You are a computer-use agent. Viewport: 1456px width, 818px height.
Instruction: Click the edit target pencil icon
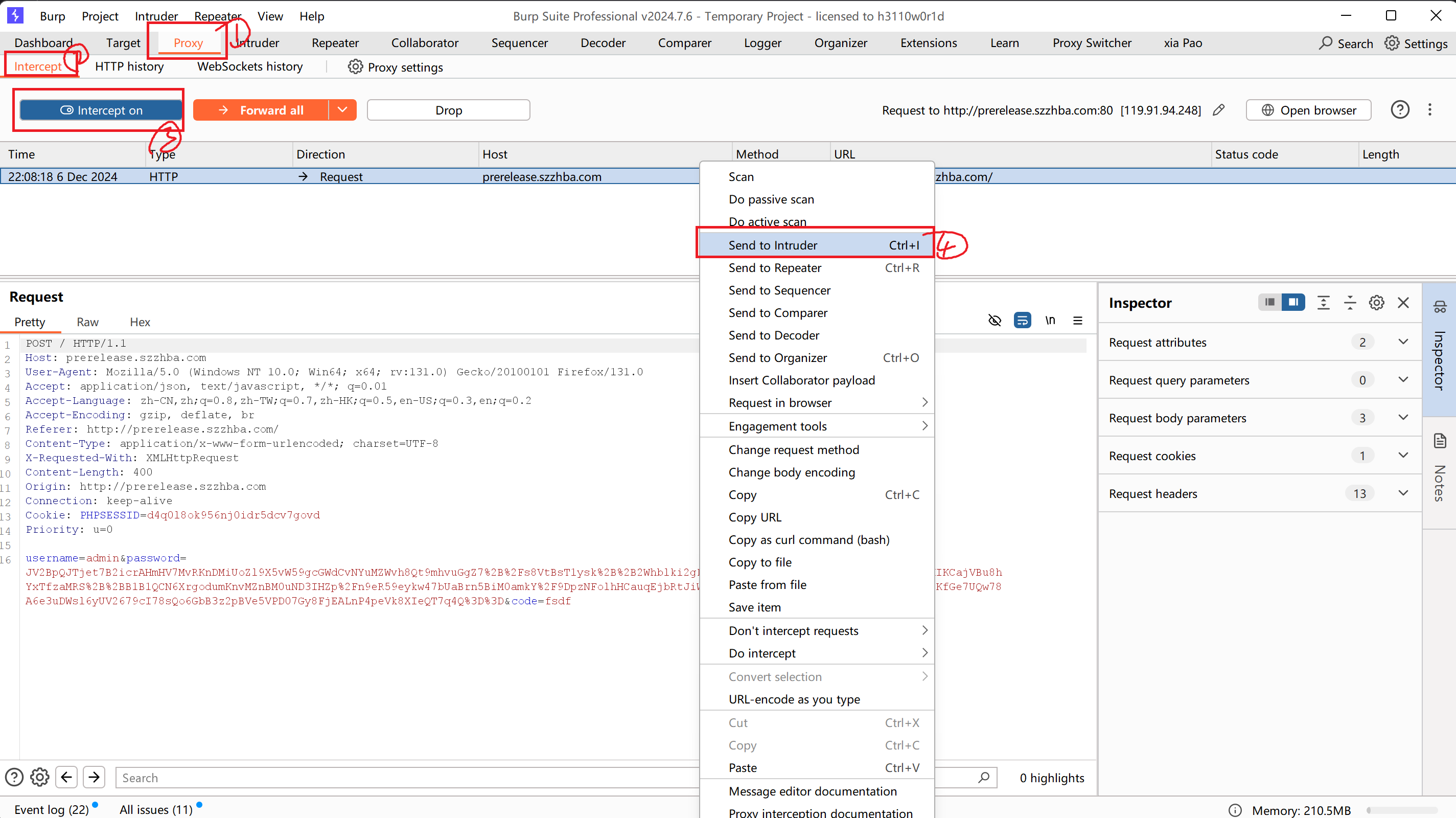[x=1218, y=110]
